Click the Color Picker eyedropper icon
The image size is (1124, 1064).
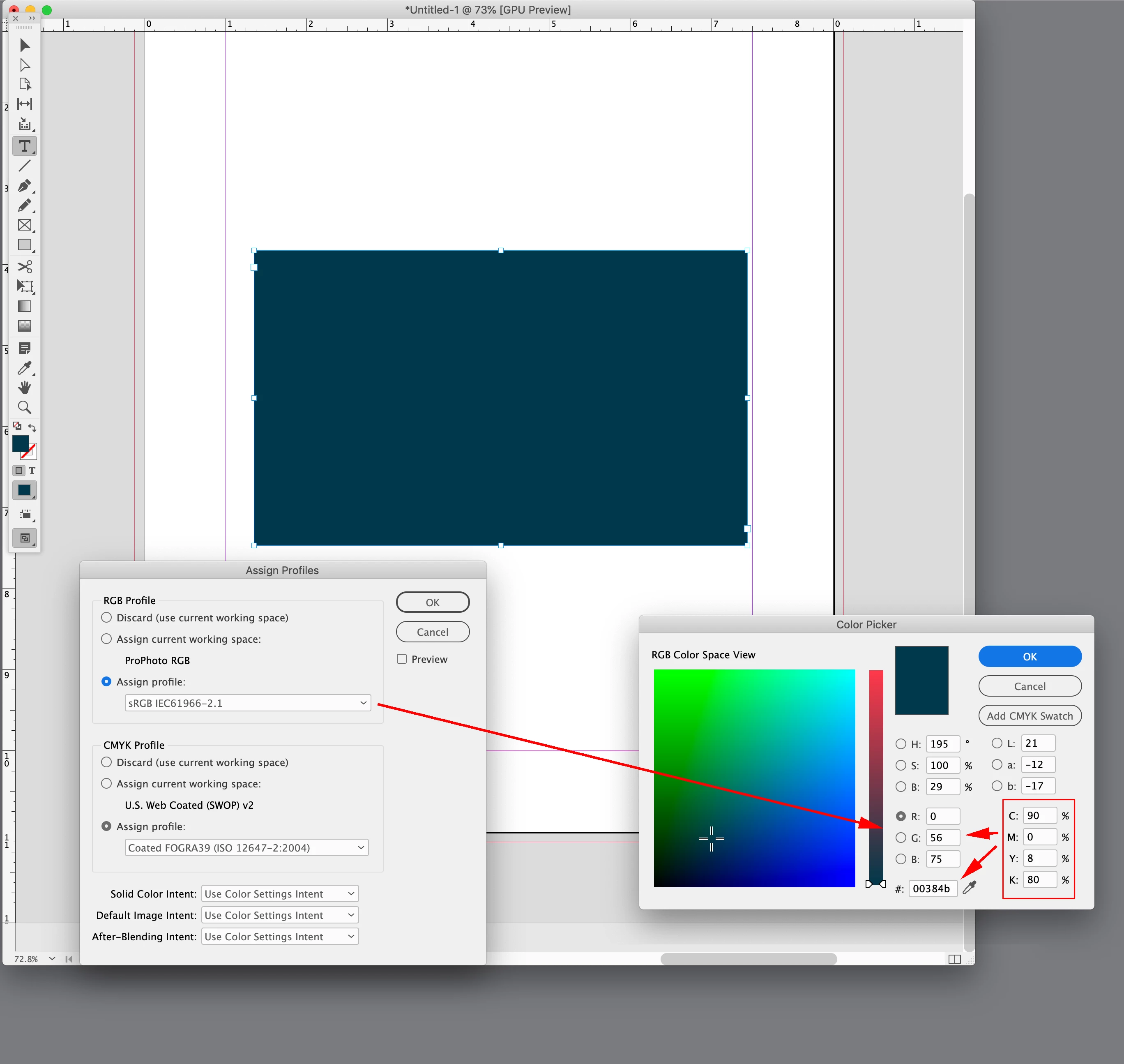click(x=969, y=888)
